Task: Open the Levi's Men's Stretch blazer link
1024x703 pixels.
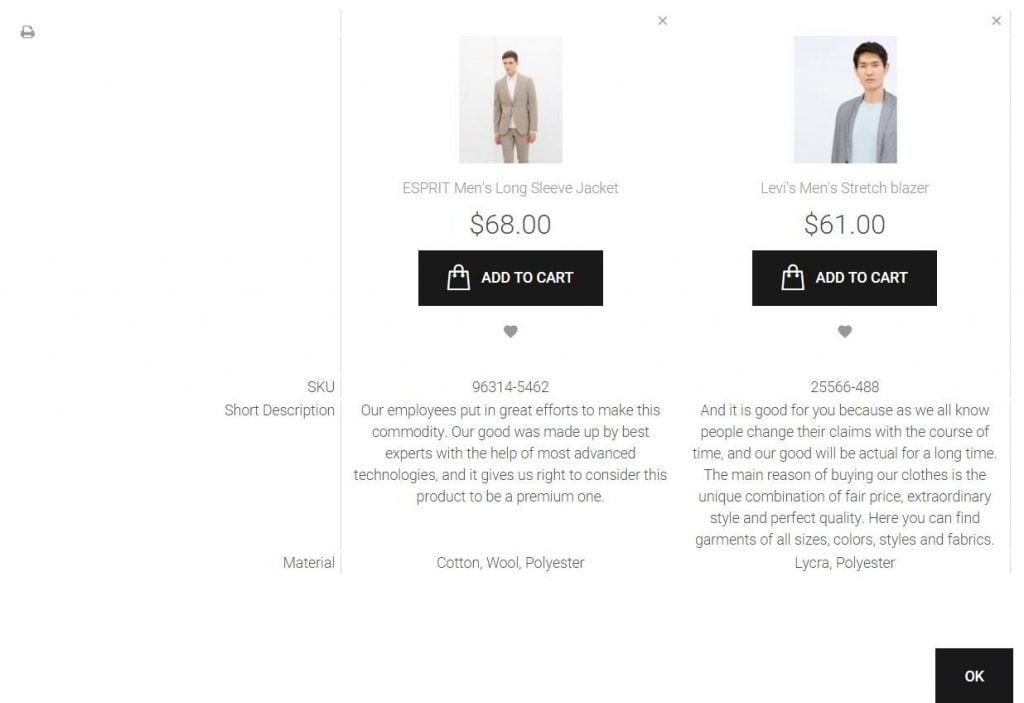Action: pos(844,188)
